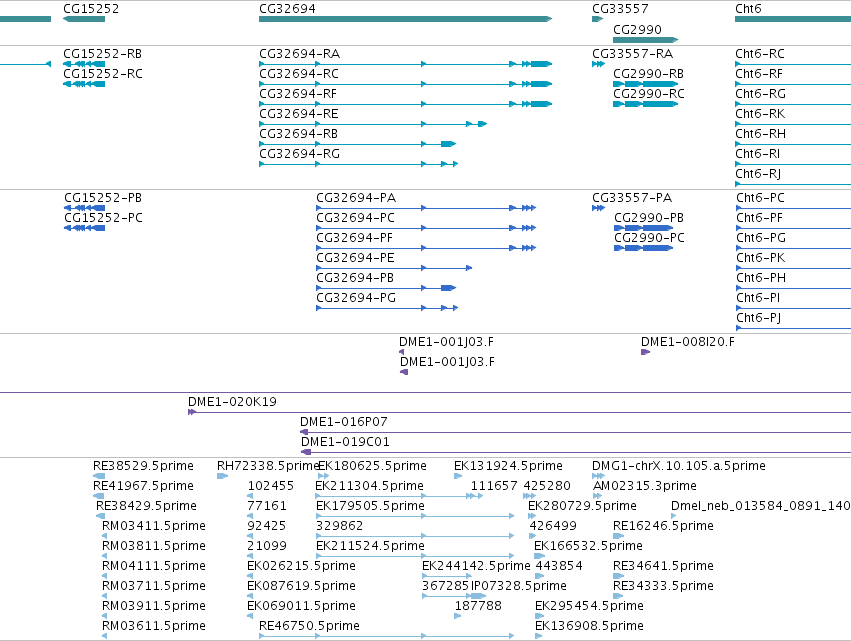Select protein CG32694-PE
The image size is (851, 641).
(355, 258)
